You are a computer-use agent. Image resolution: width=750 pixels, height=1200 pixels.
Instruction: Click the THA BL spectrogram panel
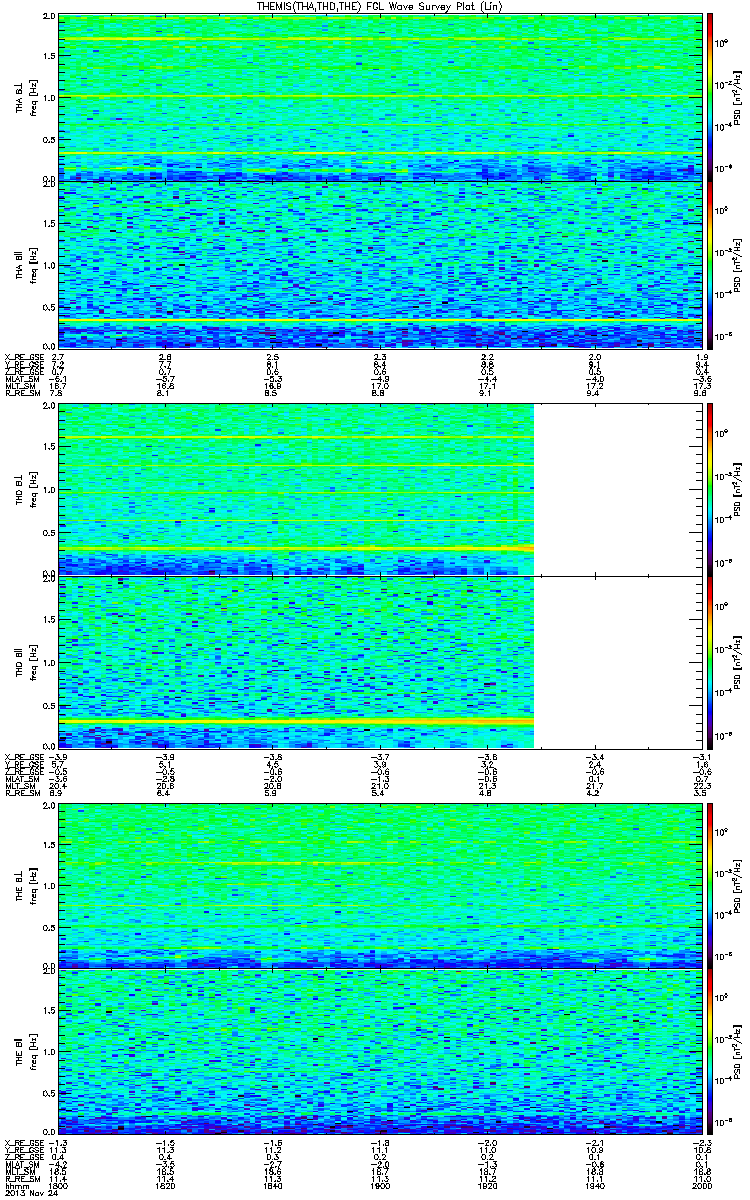coord(380,96)
